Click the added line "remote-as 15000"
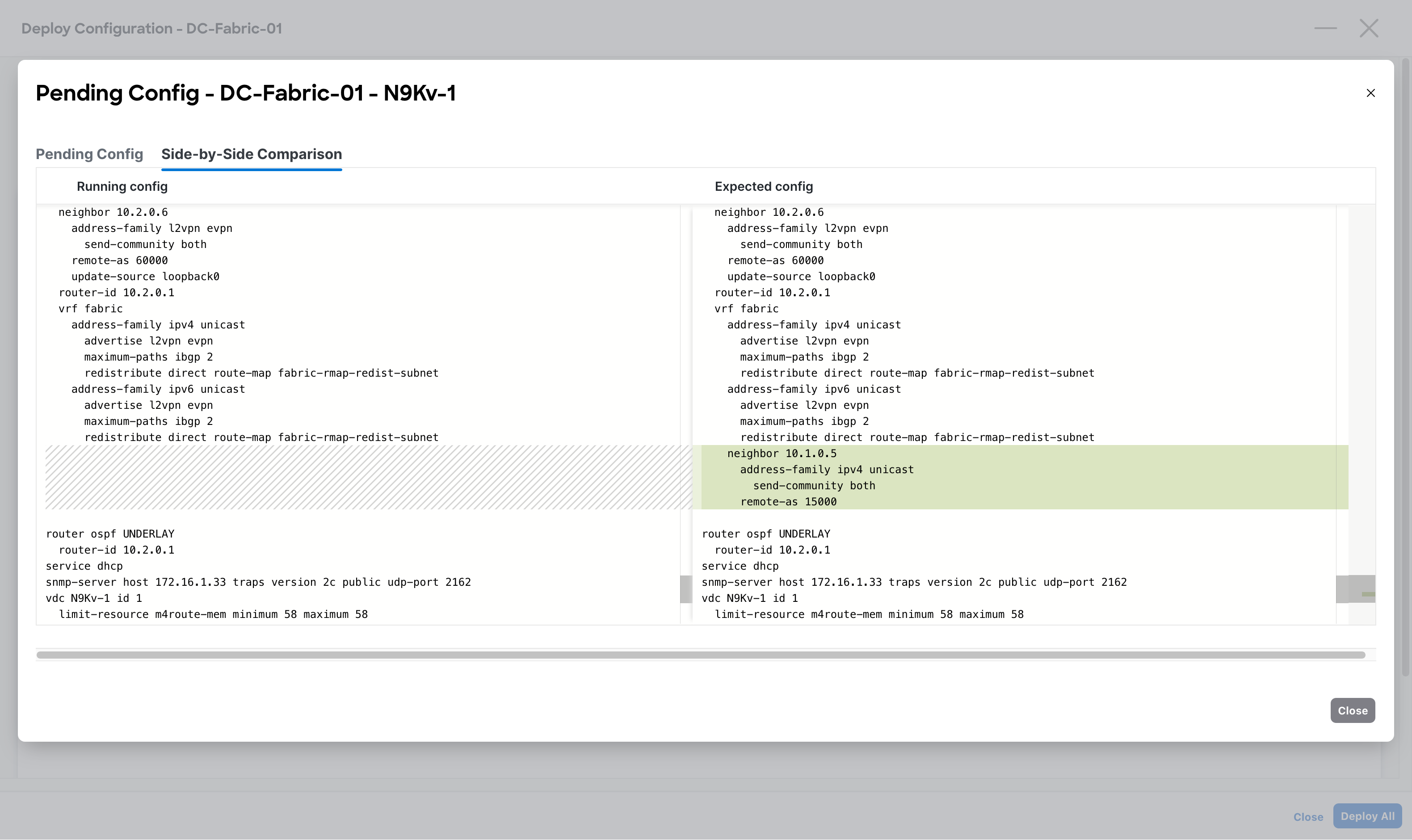Viewport: 1412px width, 840px height. [x=788, y=501]
